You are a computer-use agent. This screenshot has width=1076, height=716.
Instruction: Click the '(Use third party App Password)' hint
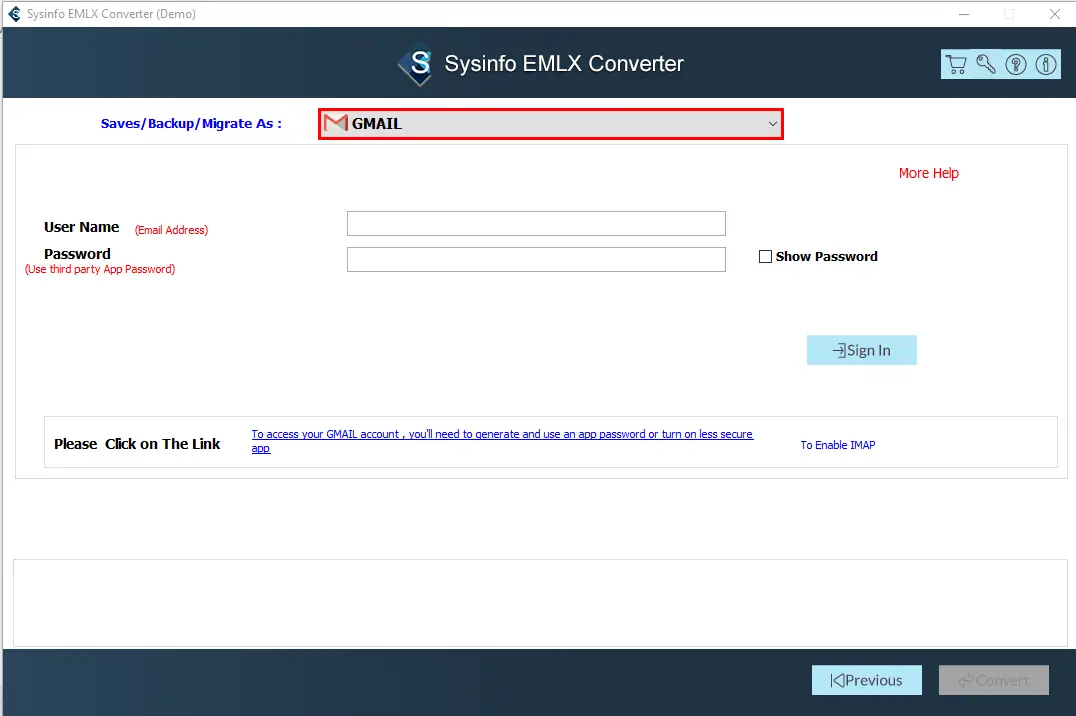click(100, 269)
